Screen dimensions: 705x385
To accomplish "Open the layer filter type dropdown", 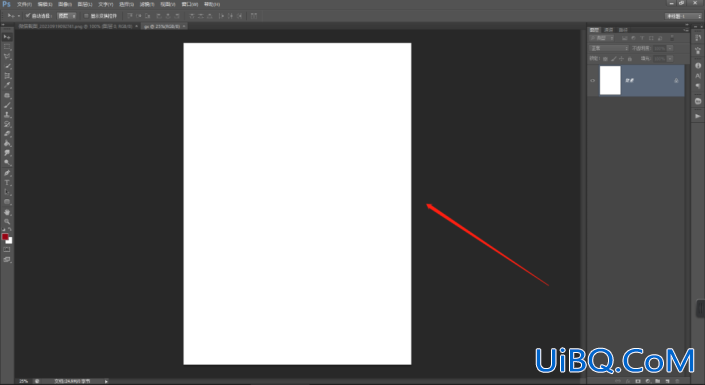I will point(602,38).
